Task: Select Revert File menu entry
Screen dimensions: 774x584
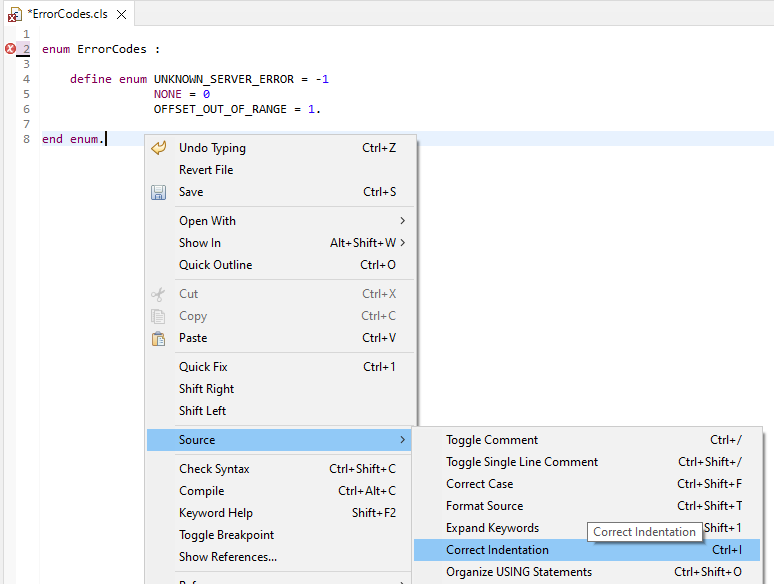Action: pyautogui.click(x=281, y=170)
